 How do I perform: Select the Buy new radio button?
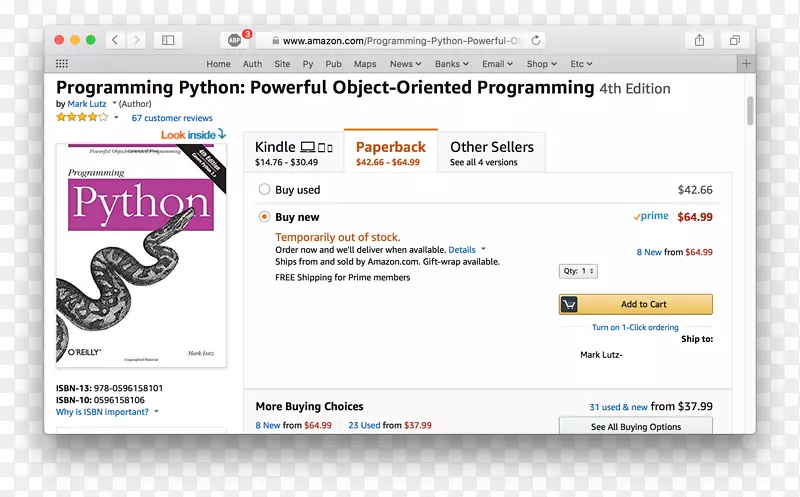point(264,217)
